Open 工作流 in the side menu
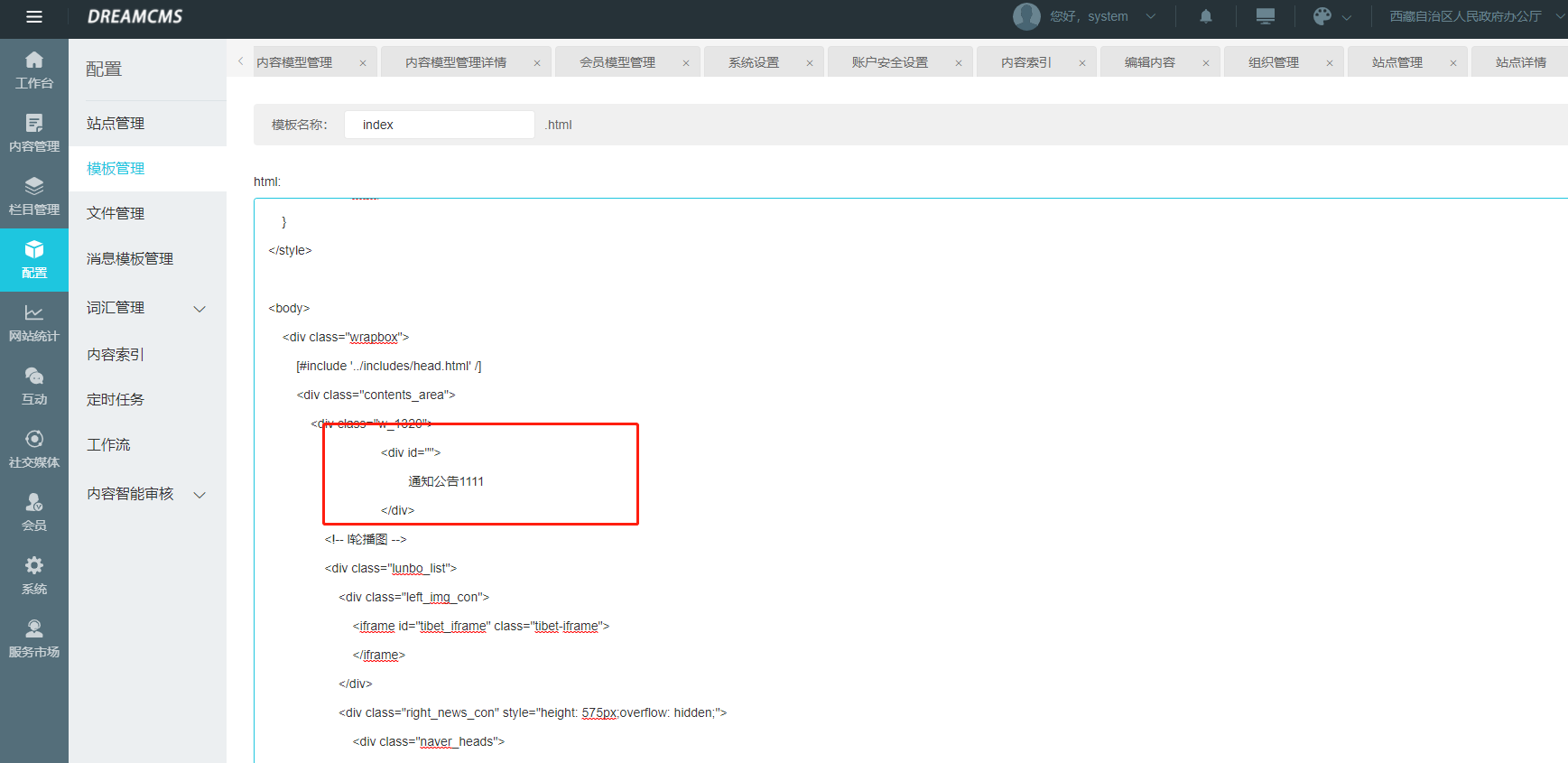This screenshot has width=1568, height=763. [147, 445]
